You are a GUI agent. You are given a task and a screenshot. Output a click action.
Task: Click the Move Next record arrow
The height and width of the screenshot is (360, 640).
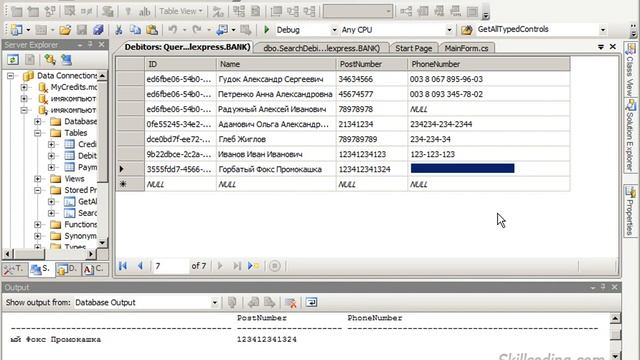point(220,266)
